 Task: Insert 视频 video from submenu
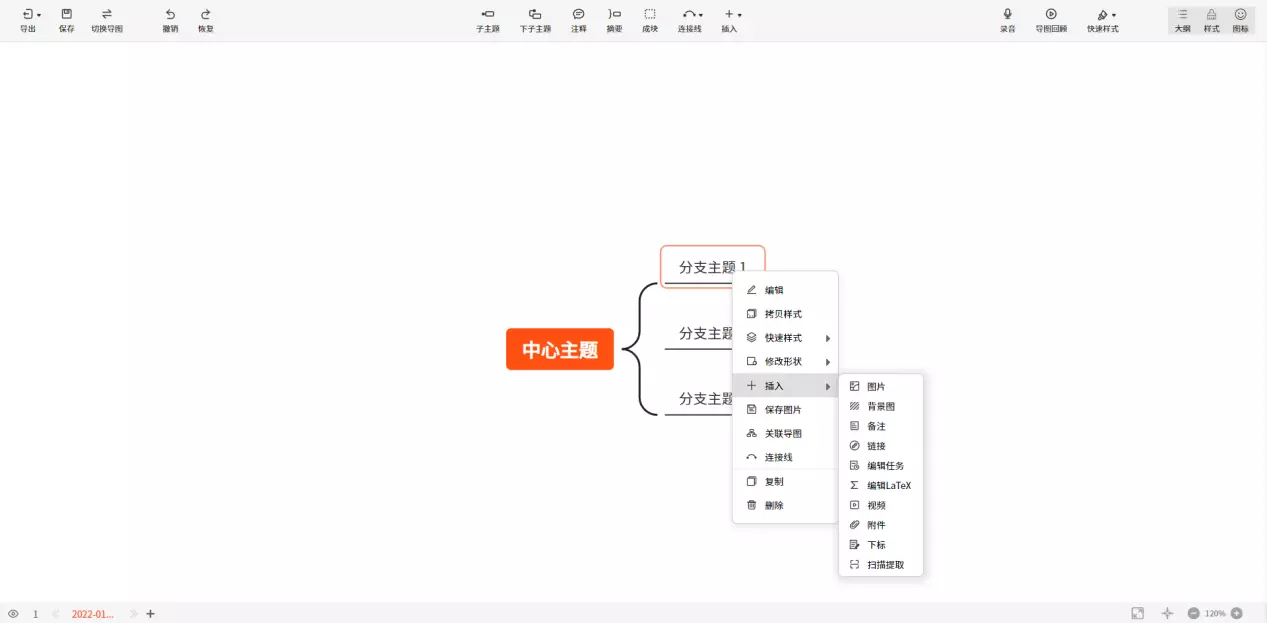(881, 505)
